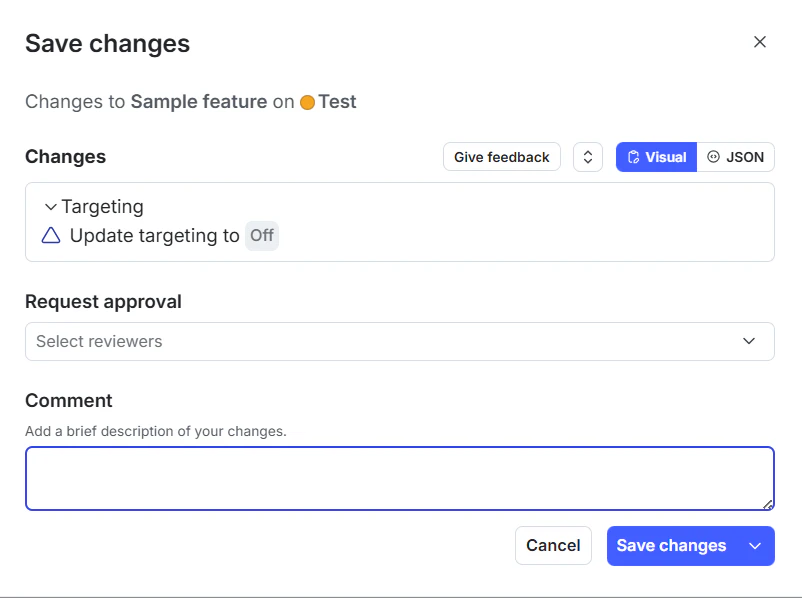802x598 pixels.
Task: Click the blue Save changes button
Action: pos(671,545)
